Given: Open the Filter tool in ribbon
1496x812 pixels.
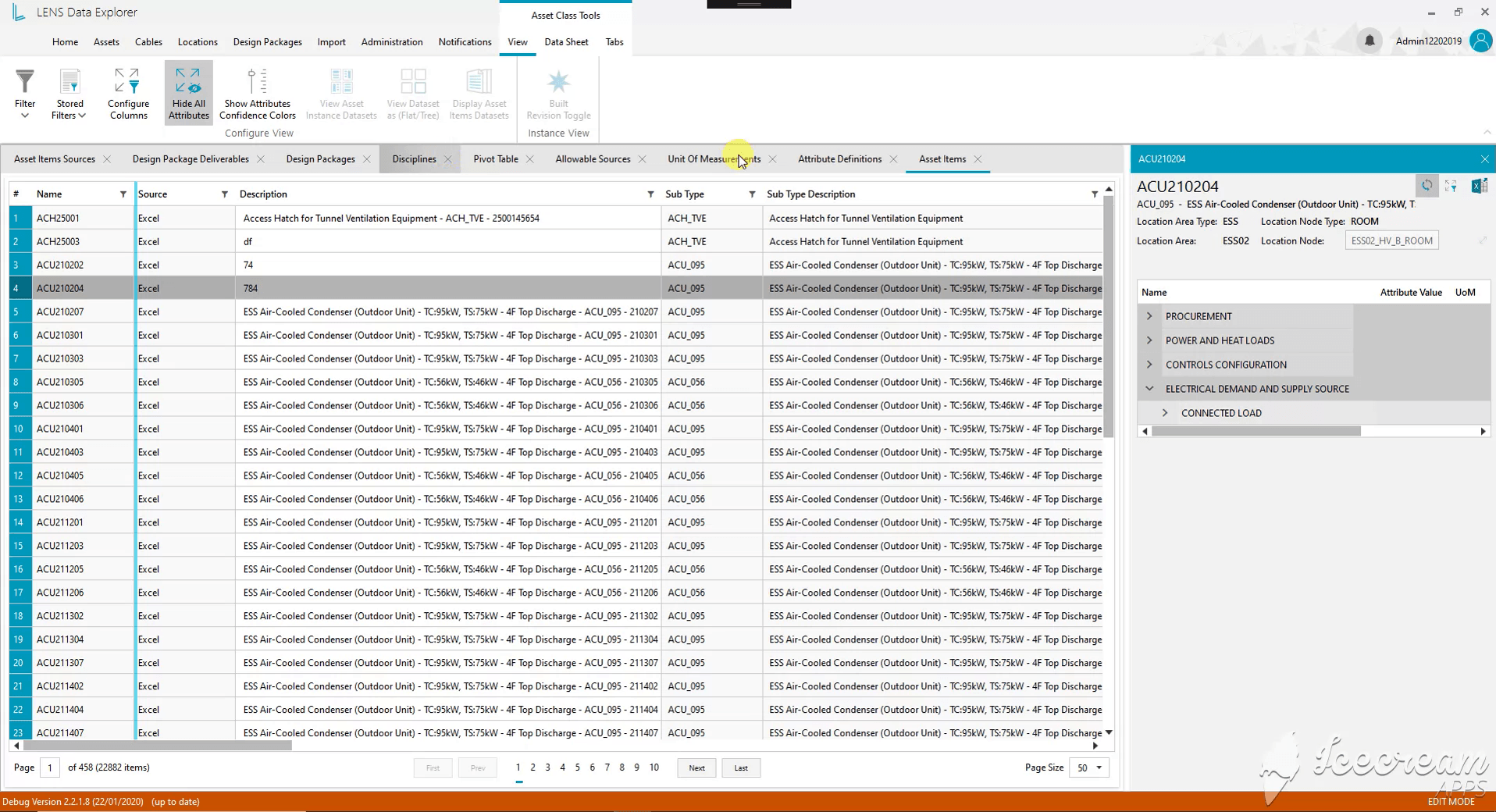Looking at the screenshot, I should point(25,94).
